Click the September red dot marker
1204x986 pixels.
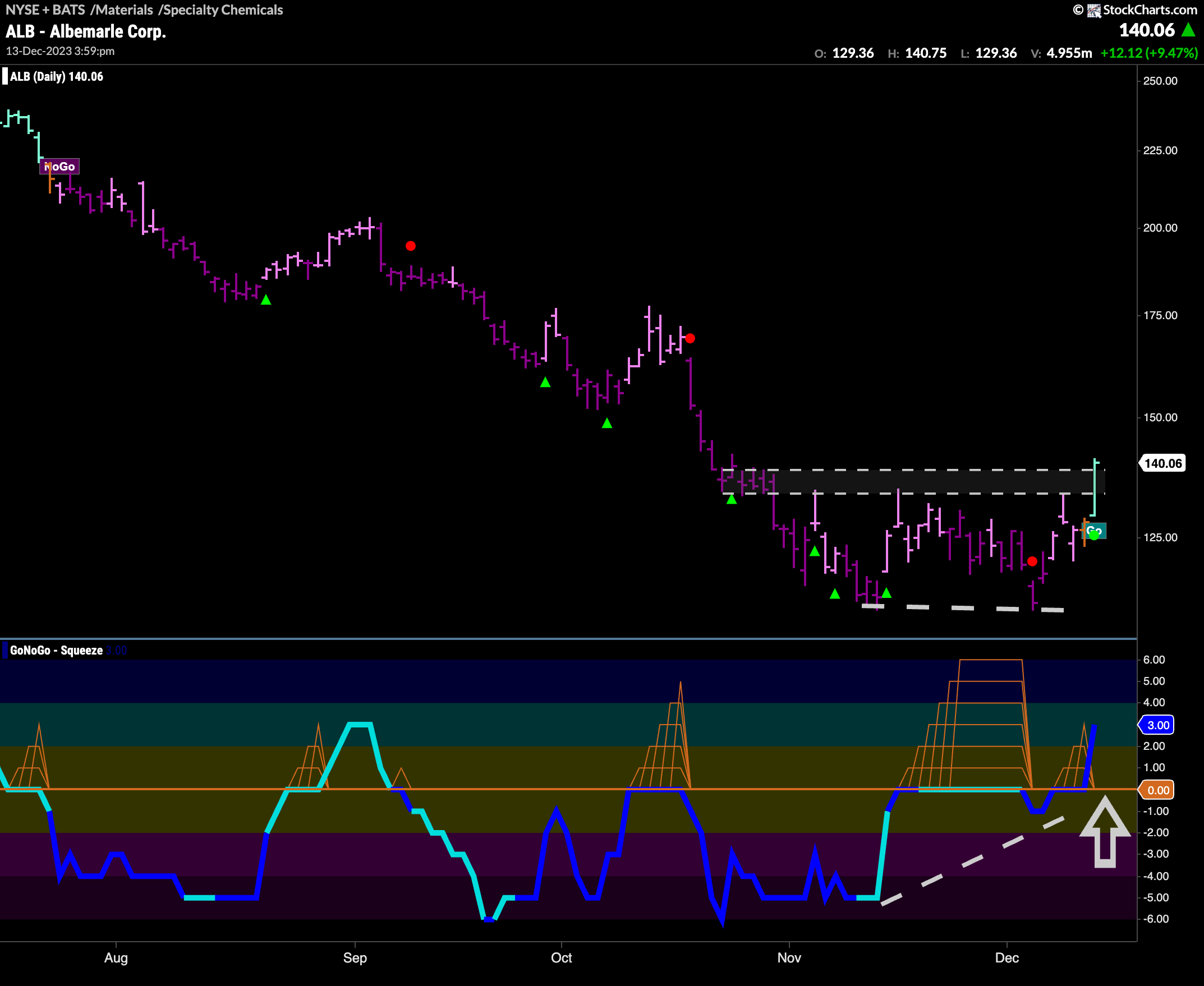[x=411, y=246]
